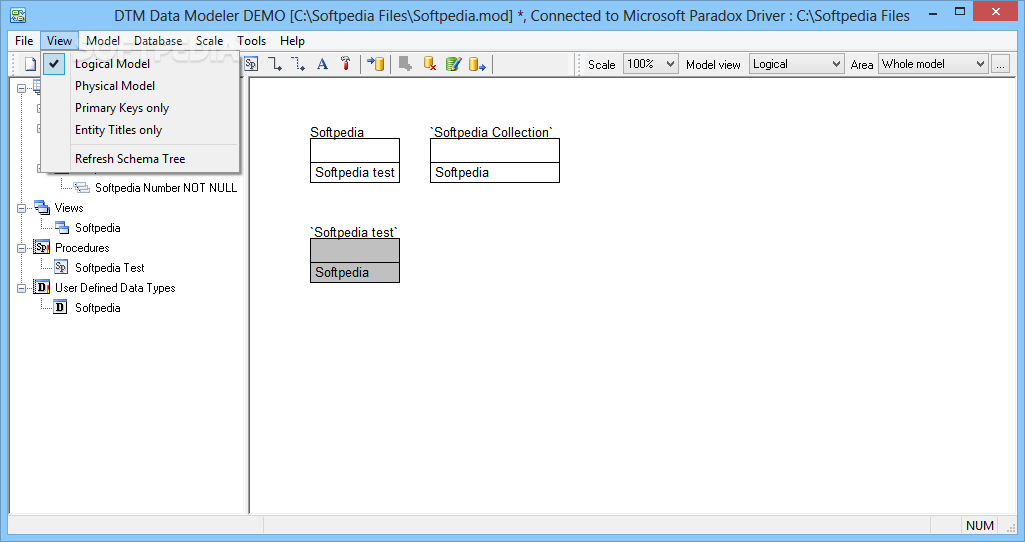Choose Refresh Schema Tree menu entry
Image resolution: width=1025 pixels, height=542 pixels.
(130, 159)
